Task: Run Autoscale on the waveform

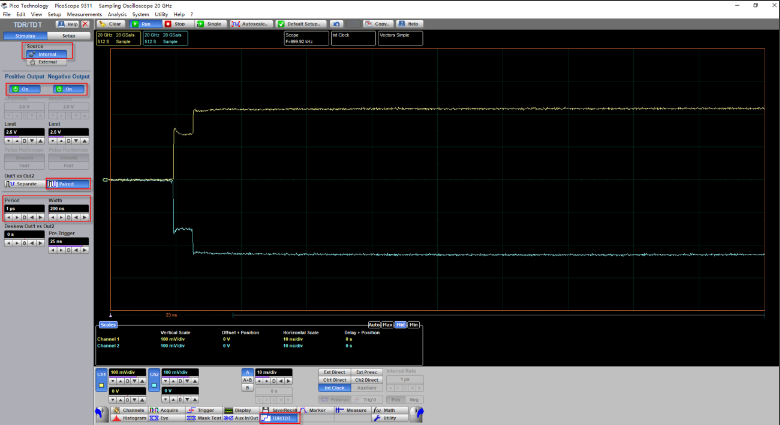Action: pyautogui.click(x=248, y=23)
